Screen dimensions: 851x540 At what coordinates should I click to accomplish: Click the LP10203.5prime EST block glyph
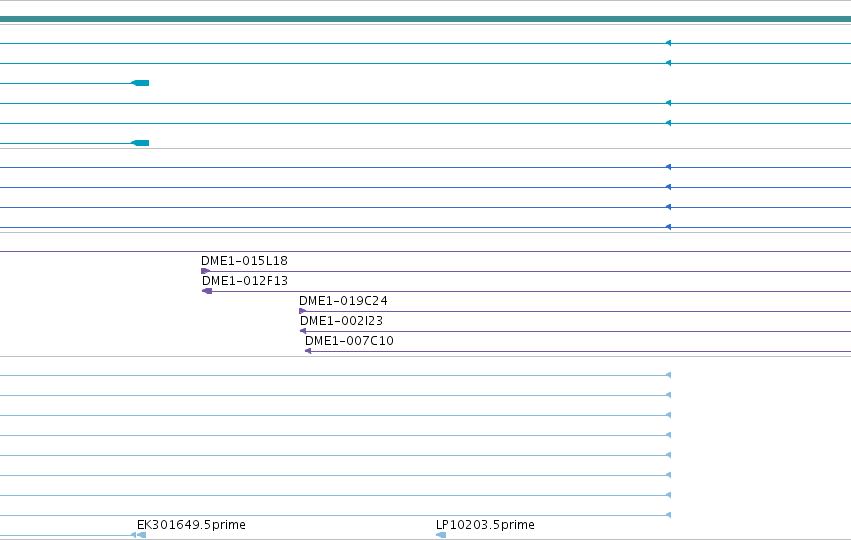point(441,535)
